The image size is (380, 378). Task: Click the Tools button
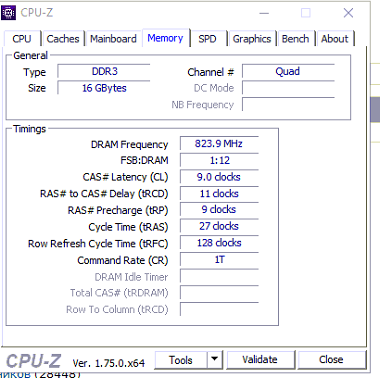click(x=181, y=360)
